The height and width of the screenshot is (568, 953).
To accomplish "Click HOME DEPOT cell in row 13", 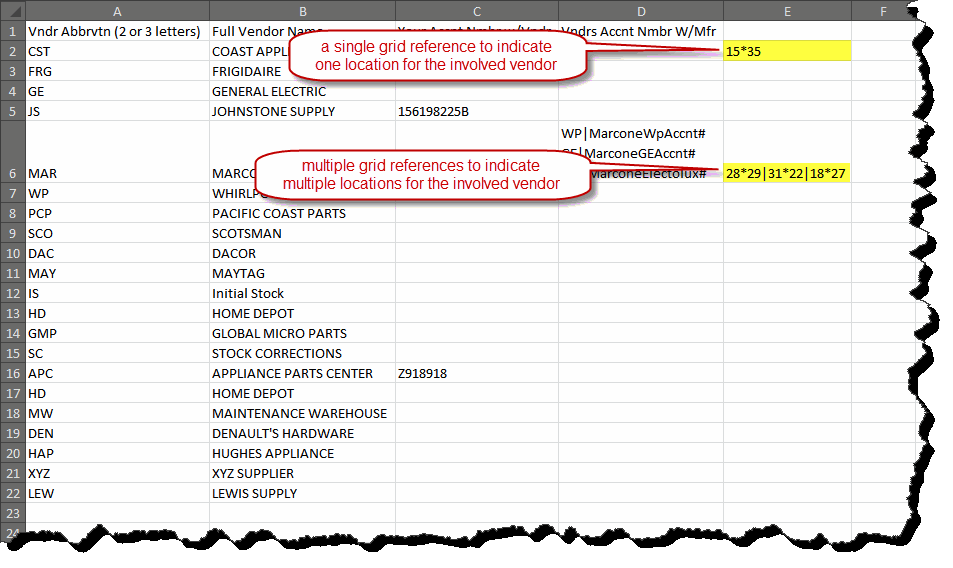I will [302, 313].
